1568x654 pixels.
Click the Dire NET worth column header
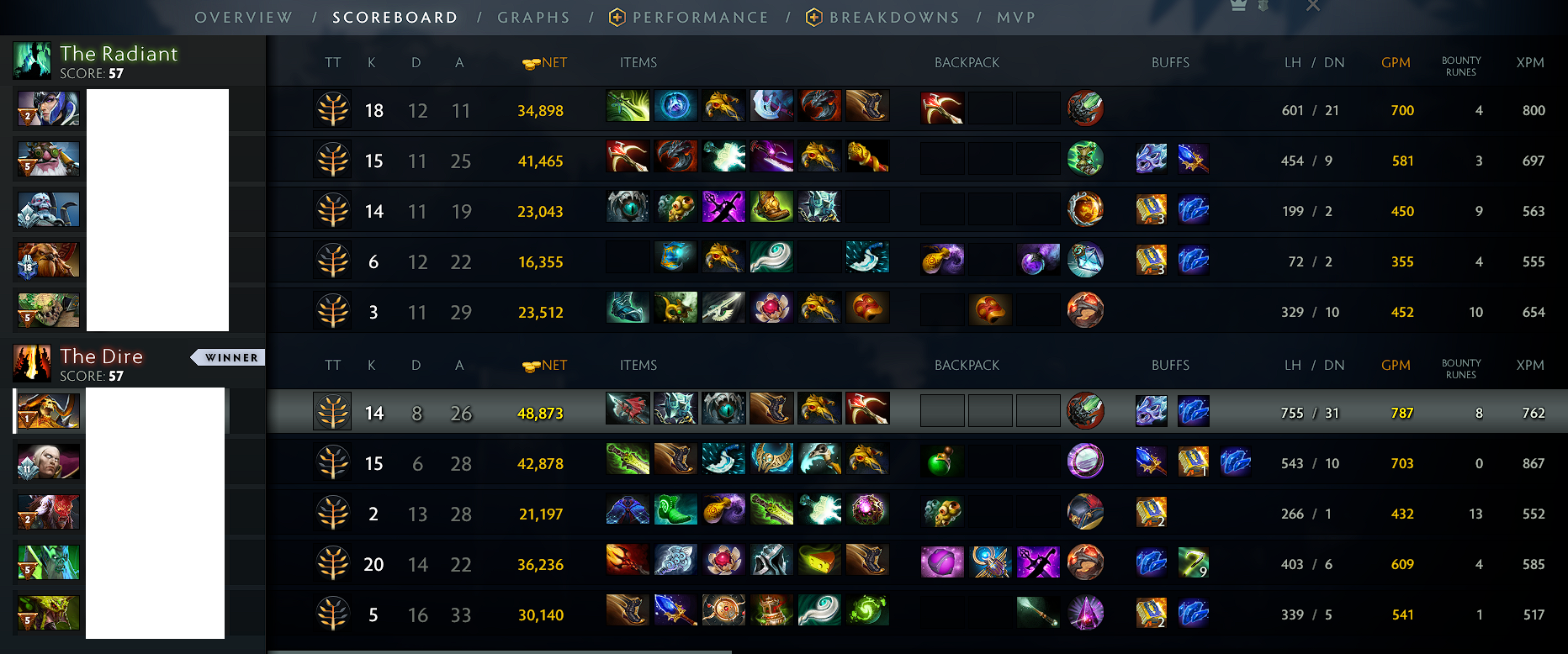pos(545,365)
